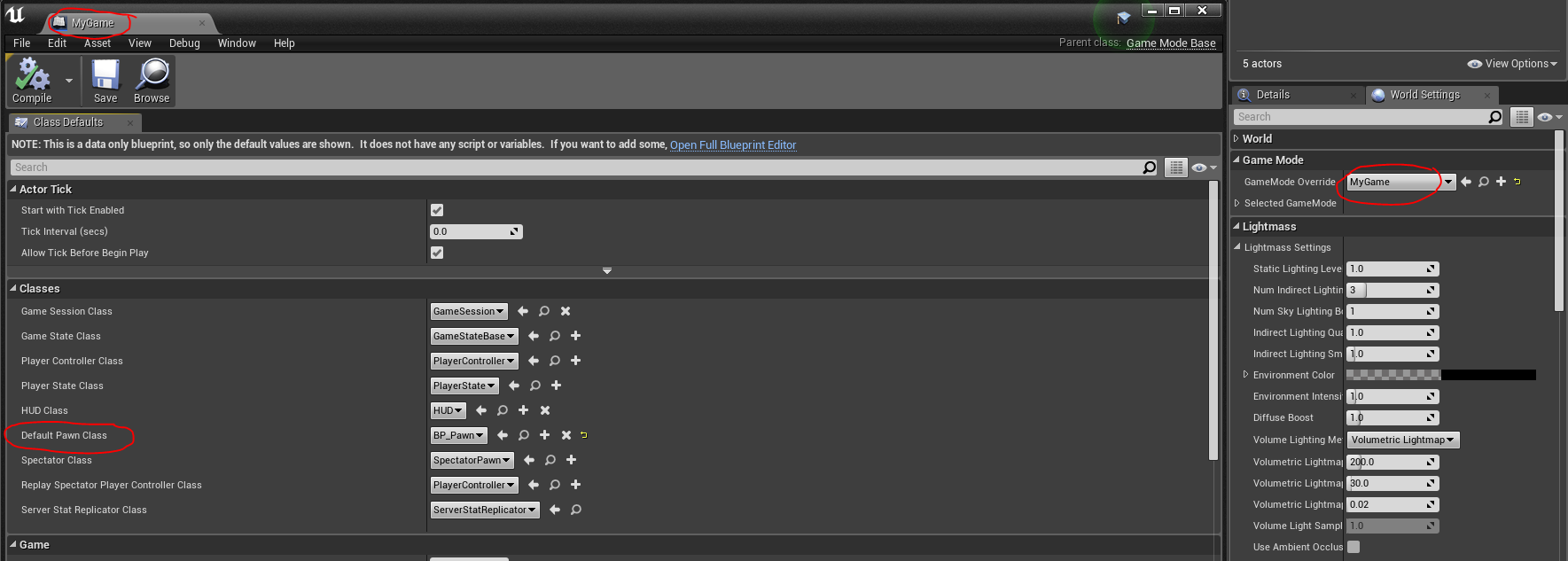Reset Default Pawn Class to default
The image size is (1568, 561).
point(584,435)
